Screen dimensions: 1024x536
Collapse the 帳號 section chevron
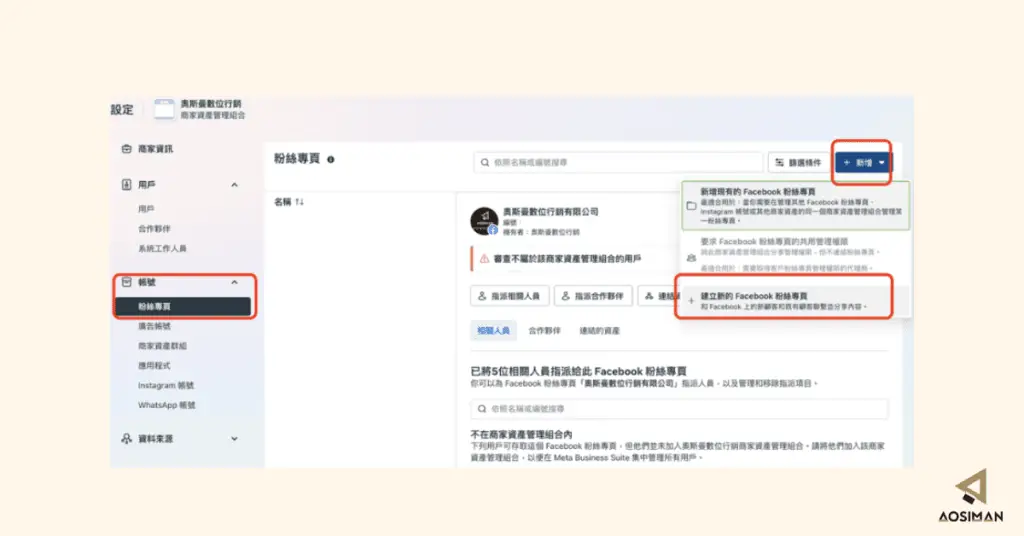point(234,282)
